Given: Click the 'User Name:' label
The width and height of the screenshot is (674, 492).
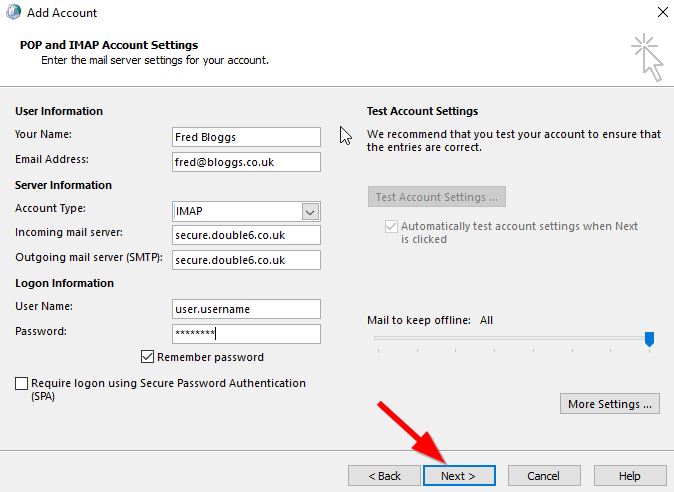Looking at the screenshot, I should pyautogui.click(x=44, y=306).
